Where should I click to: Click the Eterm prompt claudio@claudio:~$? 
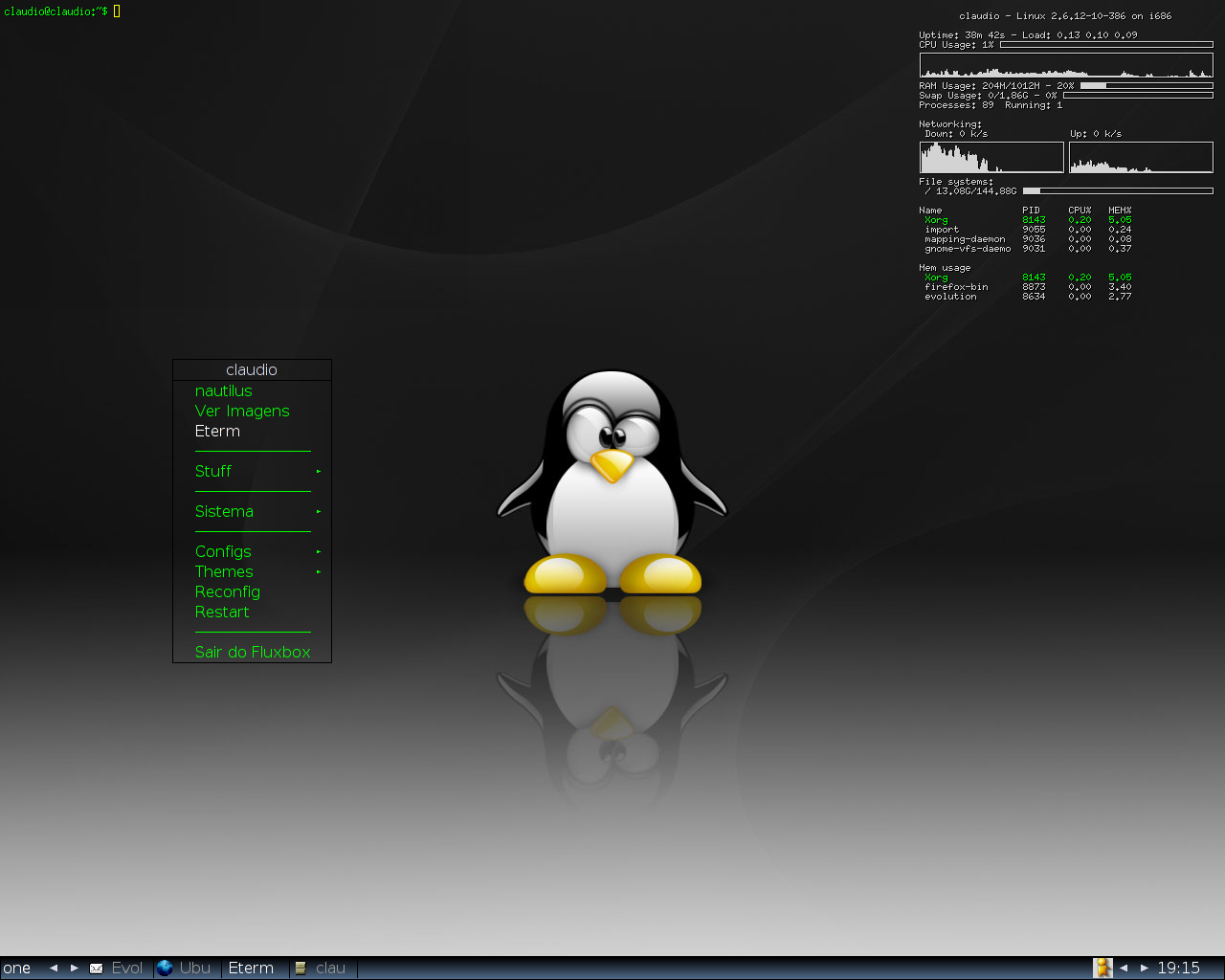pos(56,11)
